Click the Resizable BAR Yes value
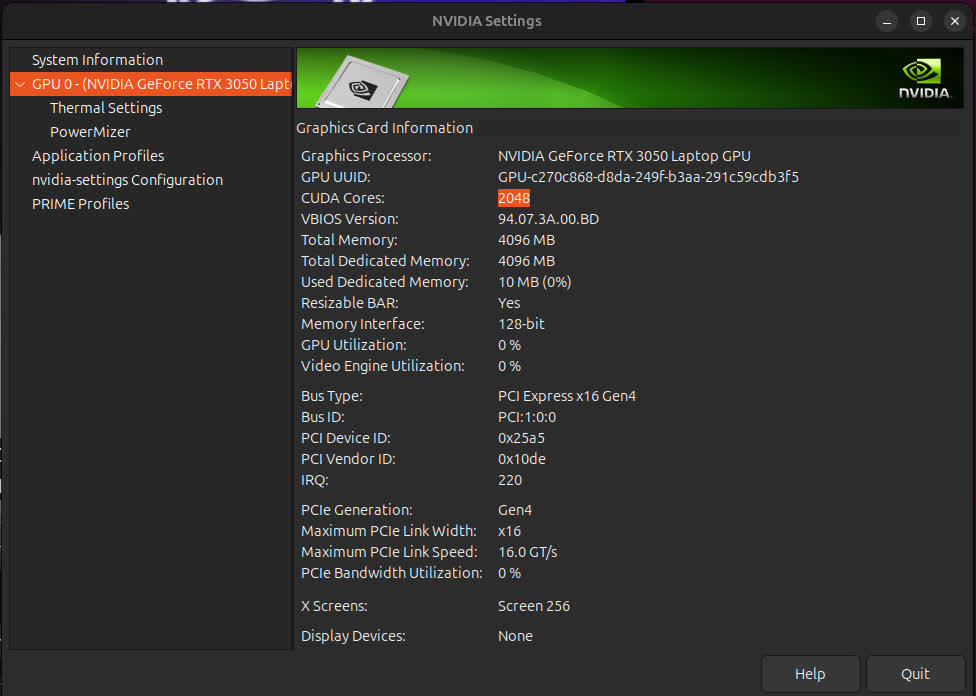 [508, 303]
